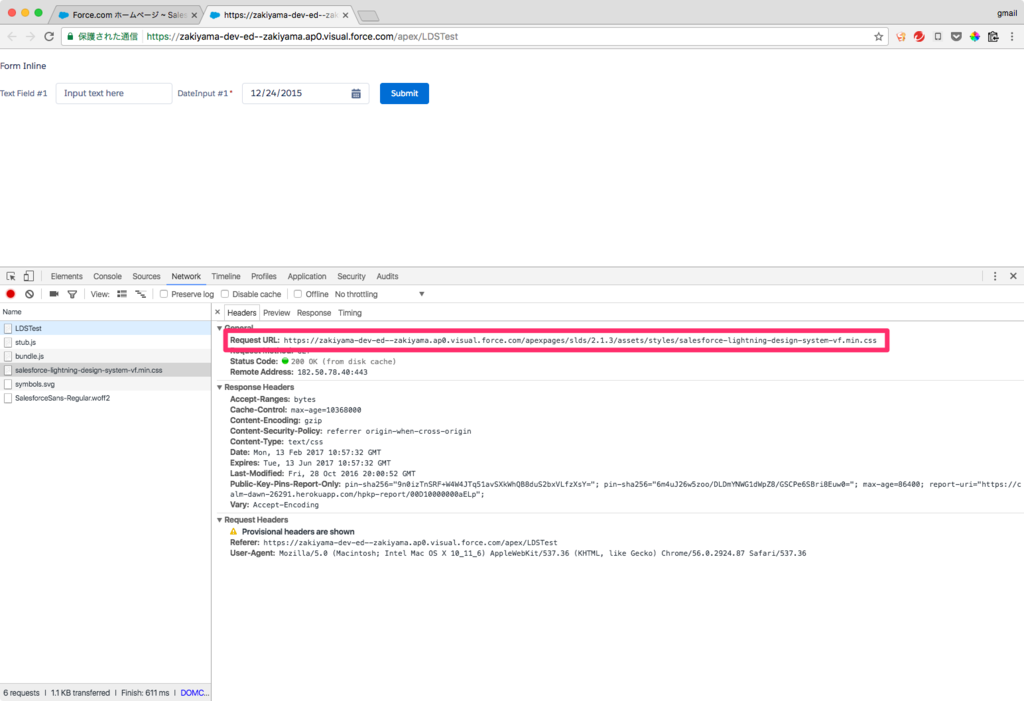Viewport: 1024px width, 701px height.
Task: Toggle the capture screenshots camera icon
Action: [x=54, y=294]
